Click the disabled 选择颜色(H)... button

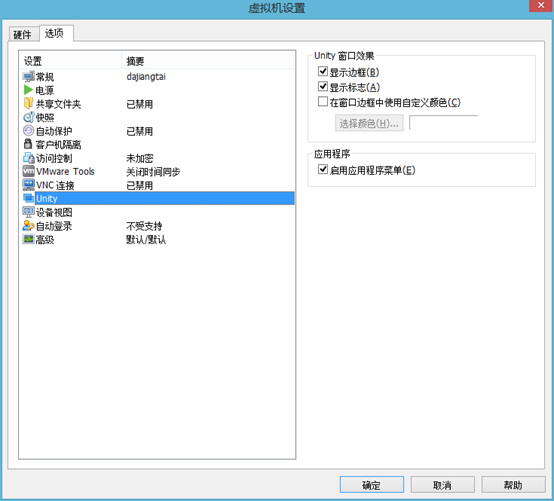pyautogui.click(x=369, y=123)
